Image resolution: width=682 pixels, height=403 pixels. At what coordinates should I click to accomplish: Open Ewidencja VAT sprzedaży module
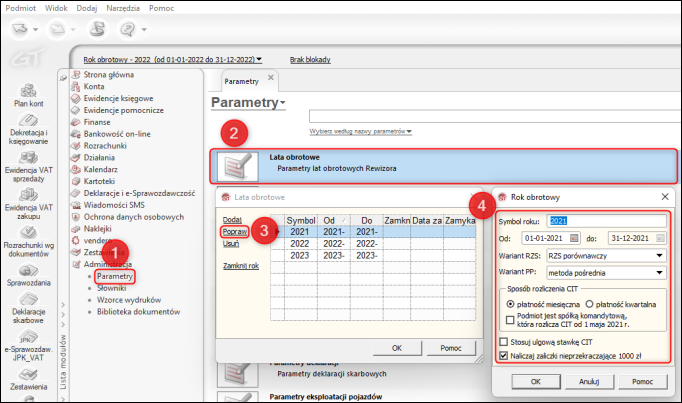click(x=28, y=157)
